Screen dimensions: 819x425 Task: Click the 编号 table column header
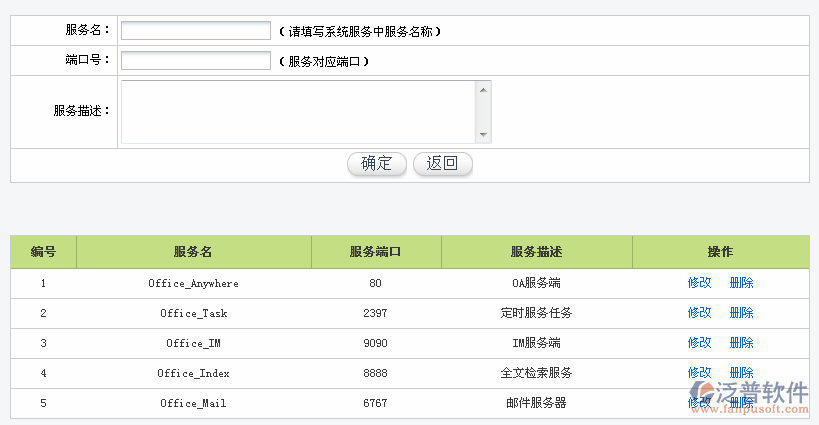point(43,252)
